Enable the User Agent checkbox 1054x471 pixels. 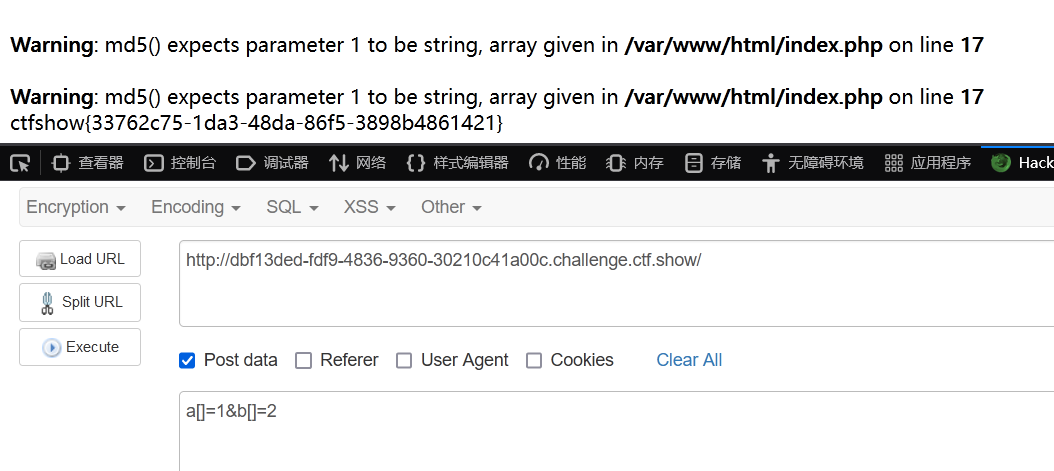(x=404, y=361)
